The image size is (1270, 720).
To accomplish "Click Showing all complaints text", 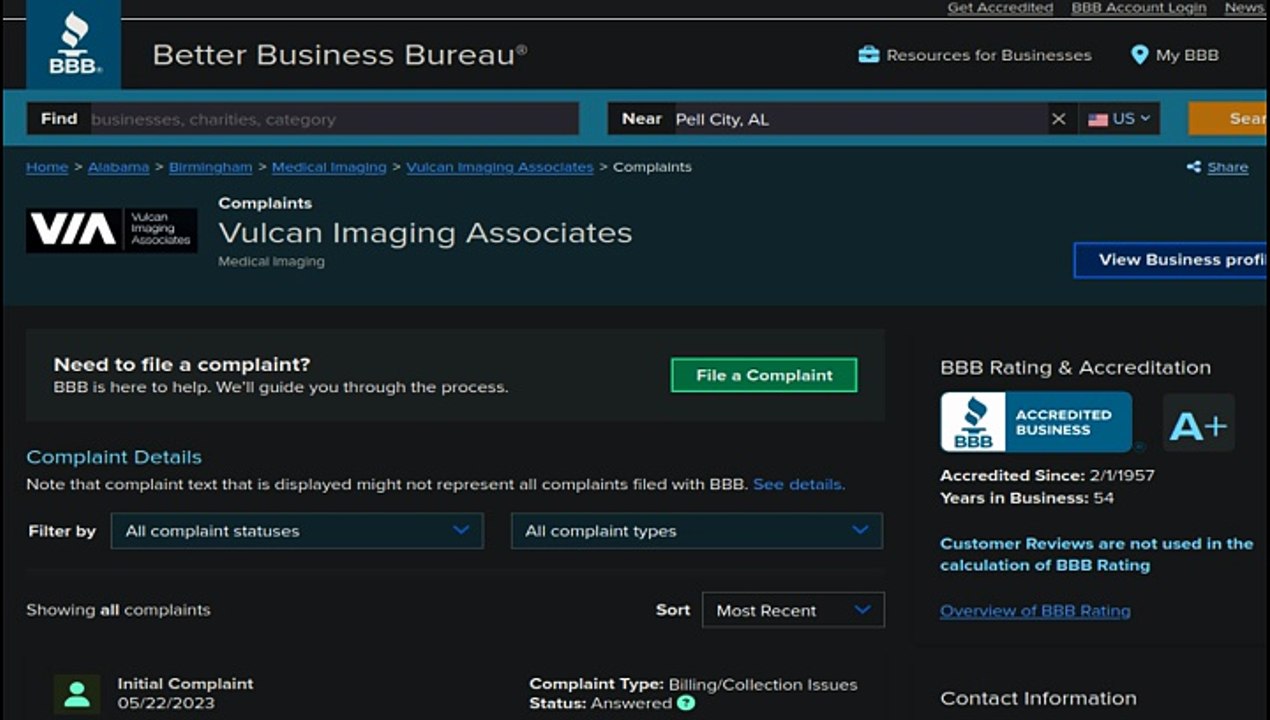I will pyautogui.click(x=118, y=610).
